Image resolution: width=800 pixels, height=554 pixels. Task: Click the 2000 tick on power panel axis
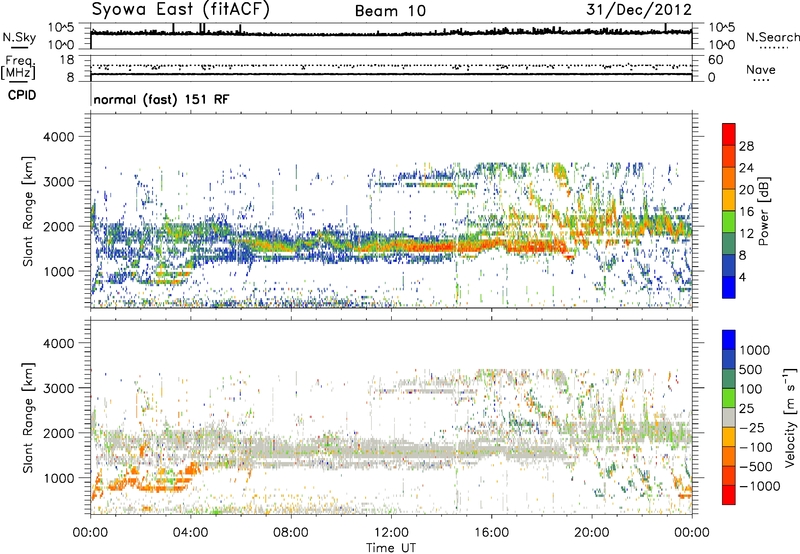pyautogui.click(x=58, y=226)
